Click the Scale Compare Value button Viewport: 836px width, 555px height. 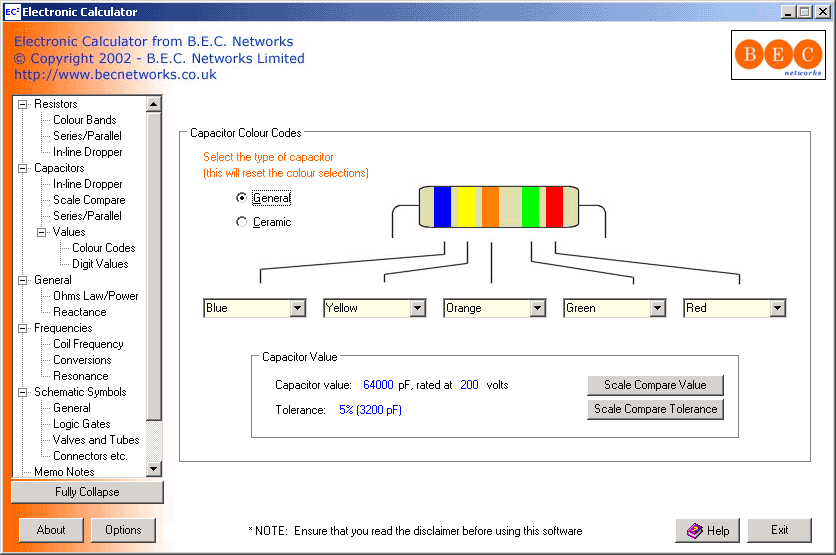[x=655, y=385]
